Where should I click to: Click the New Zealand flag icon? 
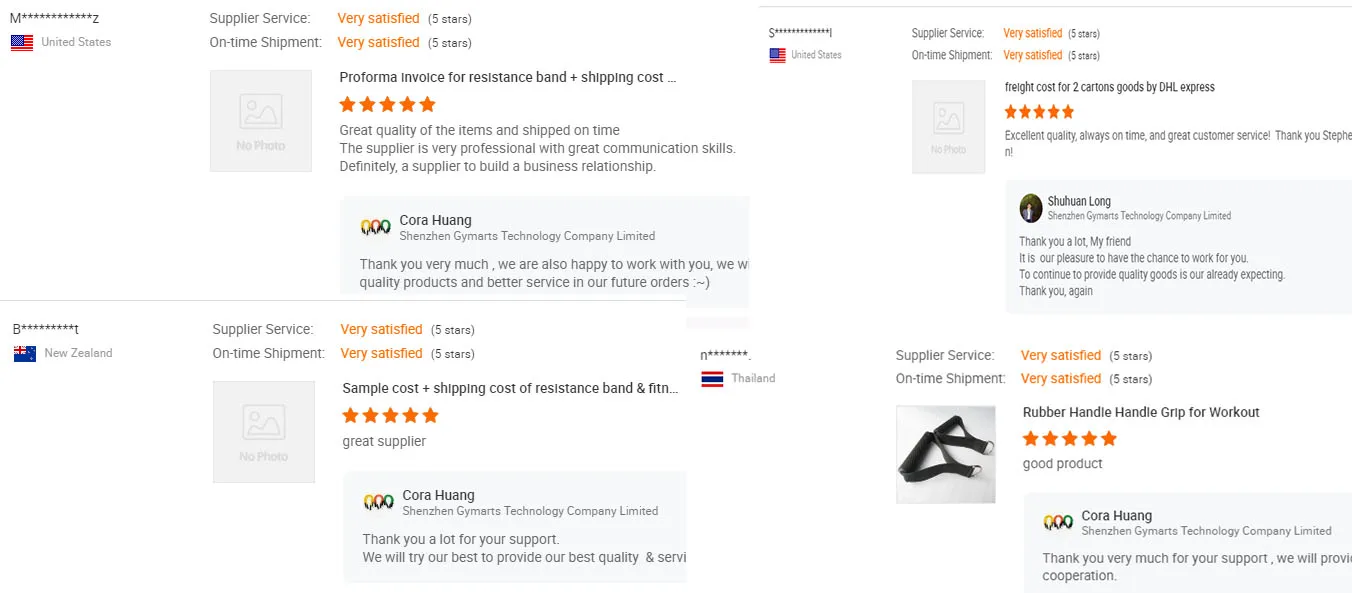25,353
